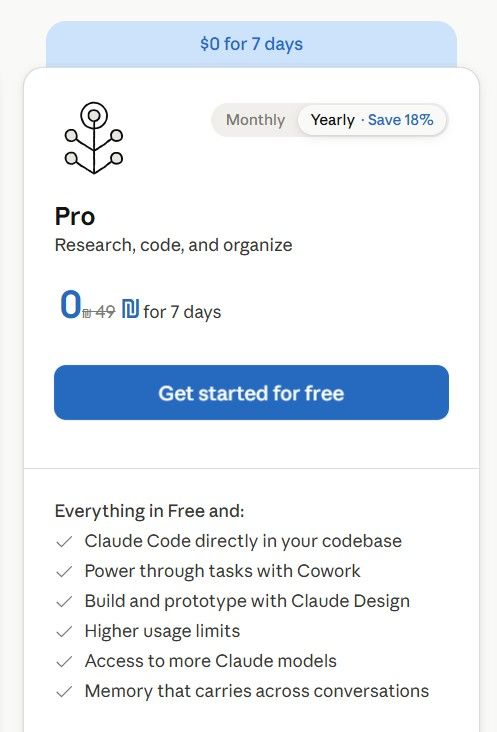Image resolution: width=497 pixels, height=732 pixels.
Task: Click the $0 for 7 days banner
Action: 251,44
